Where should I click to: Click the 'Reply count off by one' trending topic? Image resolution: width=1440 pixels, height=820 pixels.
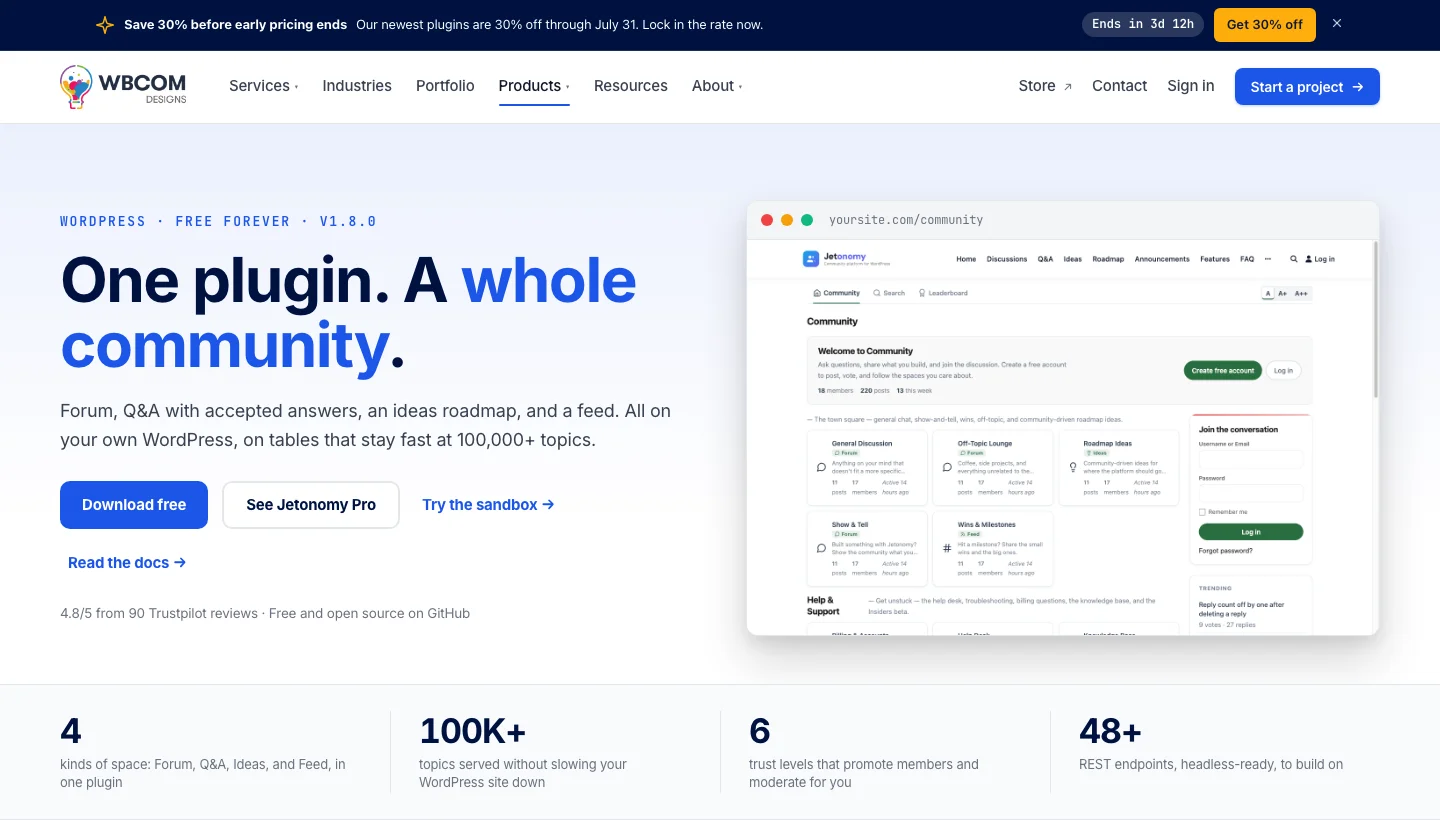1241,609
